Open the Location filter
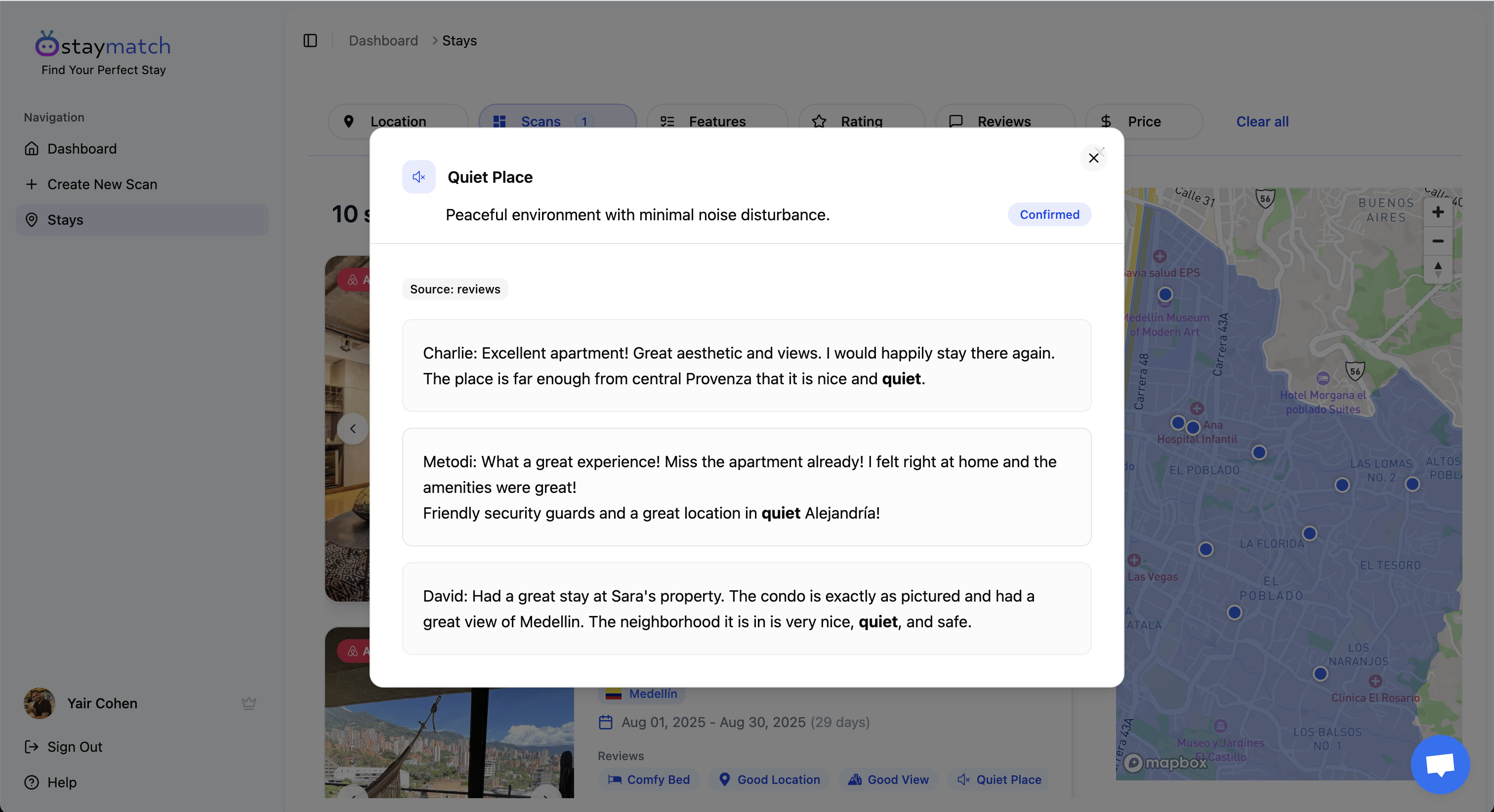 (398, 121)
